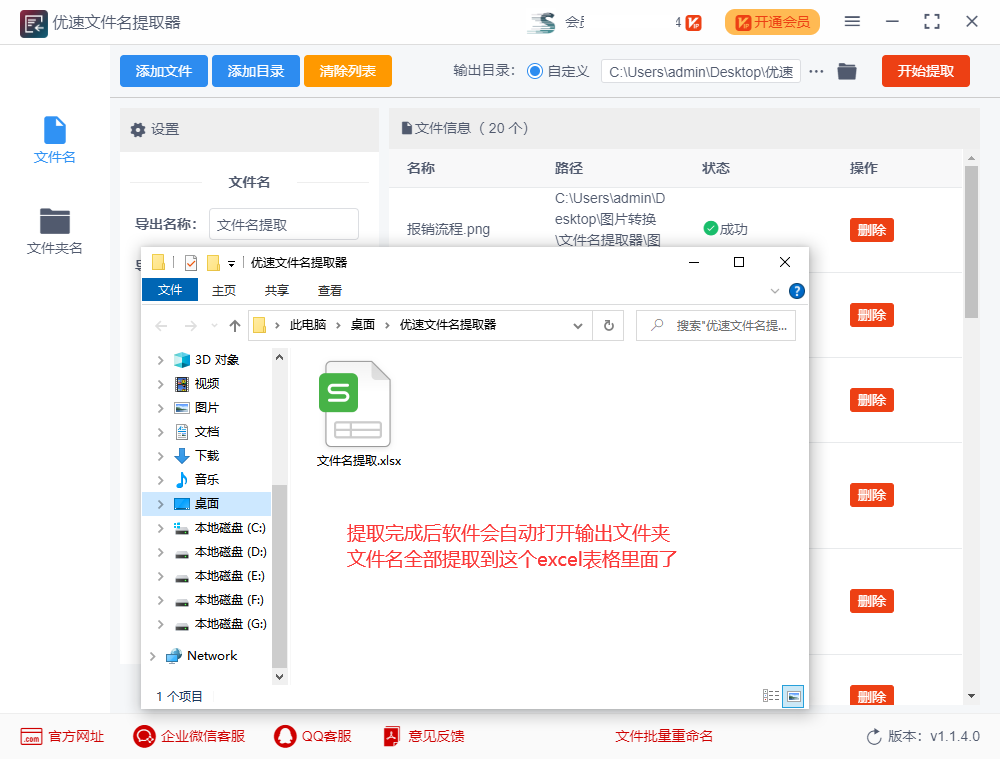This screenshot has height=760, width=1000.
Task: Expand the Network tree item
Action: pyautogui.click(x=152, y=655)
